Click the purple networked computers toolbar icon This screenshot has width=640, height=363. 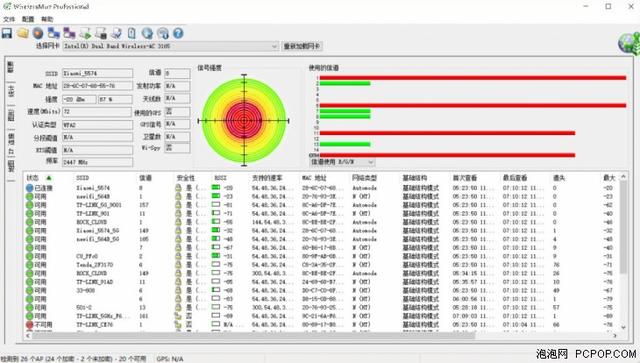click(x=69, y=33)
